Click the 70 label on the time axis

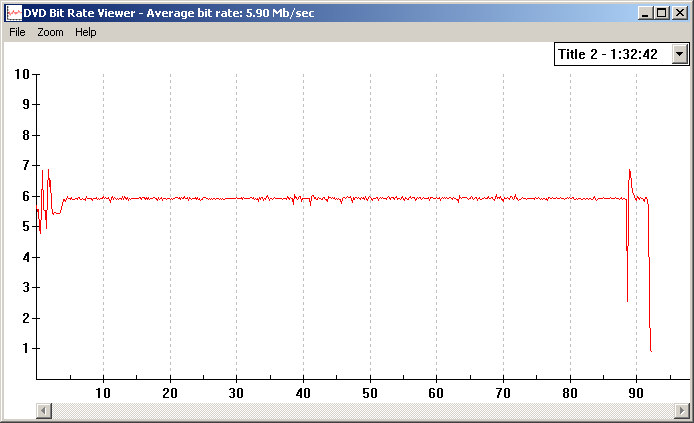point(503,393)
